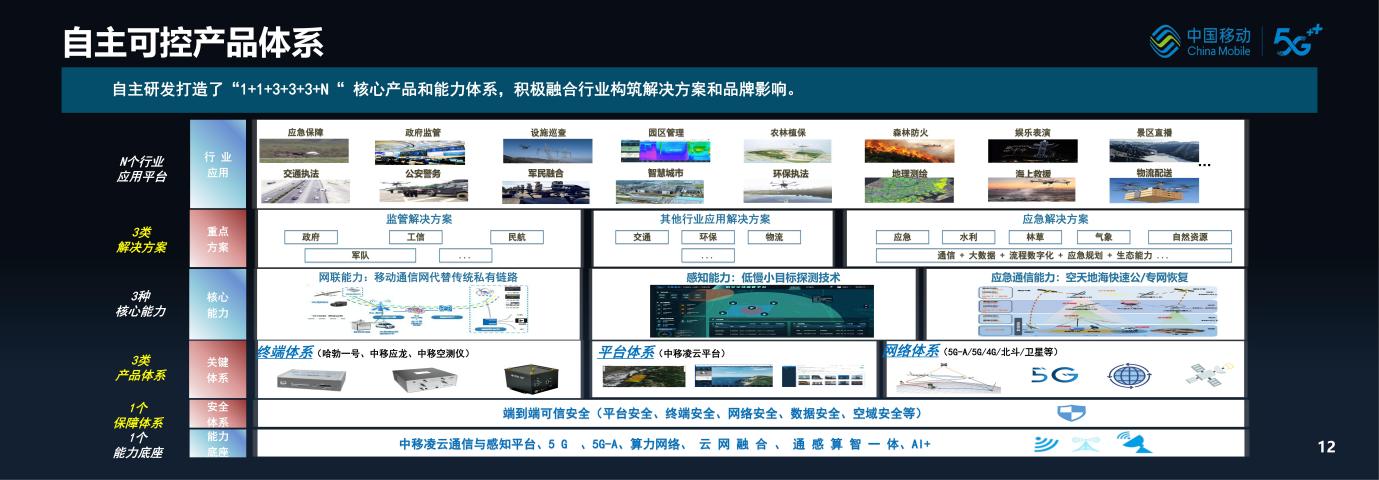Click the slide title 自主可控产品体系
This screenshot has width=1379, height=480.
(192, 42)
